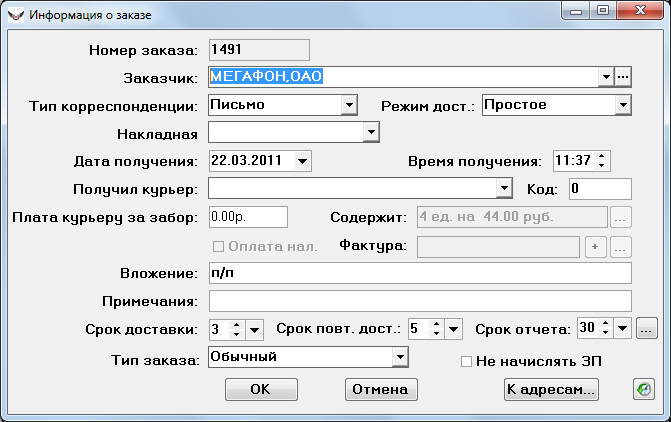Increase Срок отчета with up arrow
Screen dimensions: 671x422
coord(605,324)
